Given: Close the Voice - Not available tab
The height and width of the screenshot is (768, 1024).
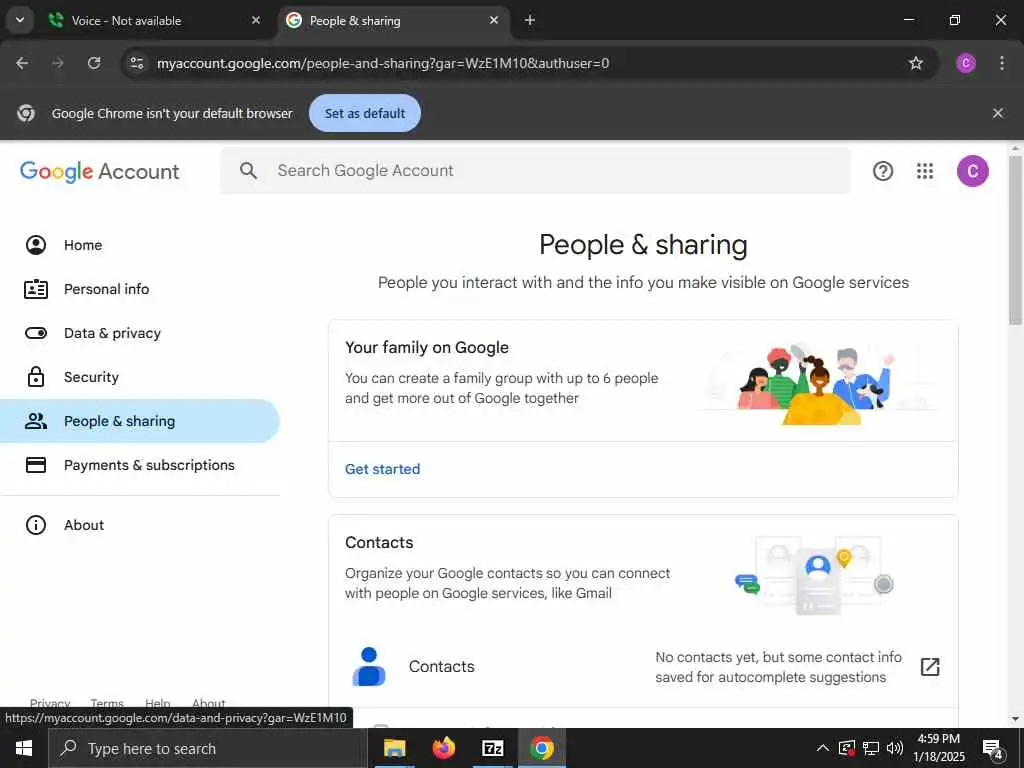Looking at the screenshot, I should (256, 20).
